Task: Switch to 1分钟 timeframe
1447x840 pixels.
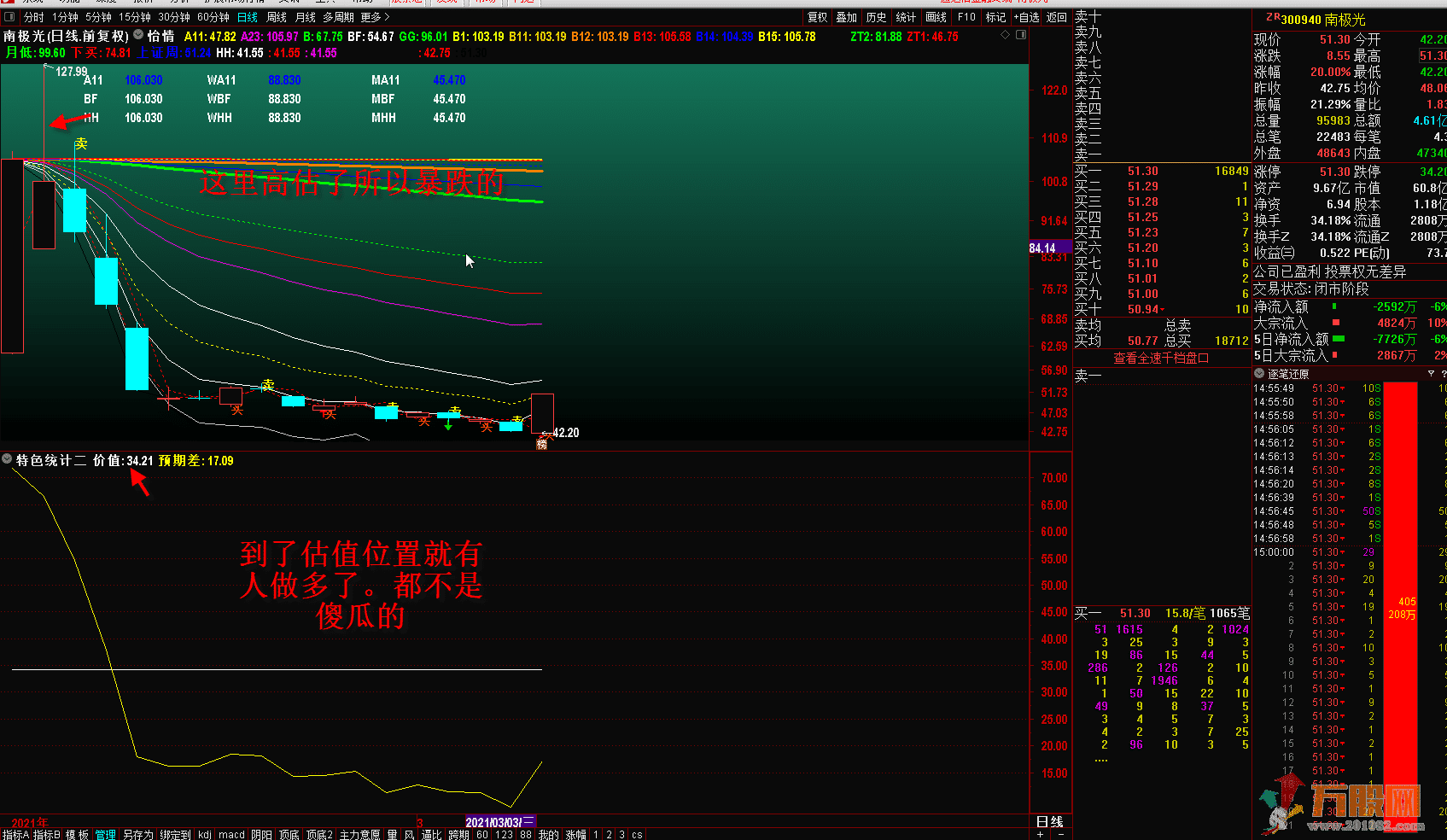Action: click(x=65, y=17)
